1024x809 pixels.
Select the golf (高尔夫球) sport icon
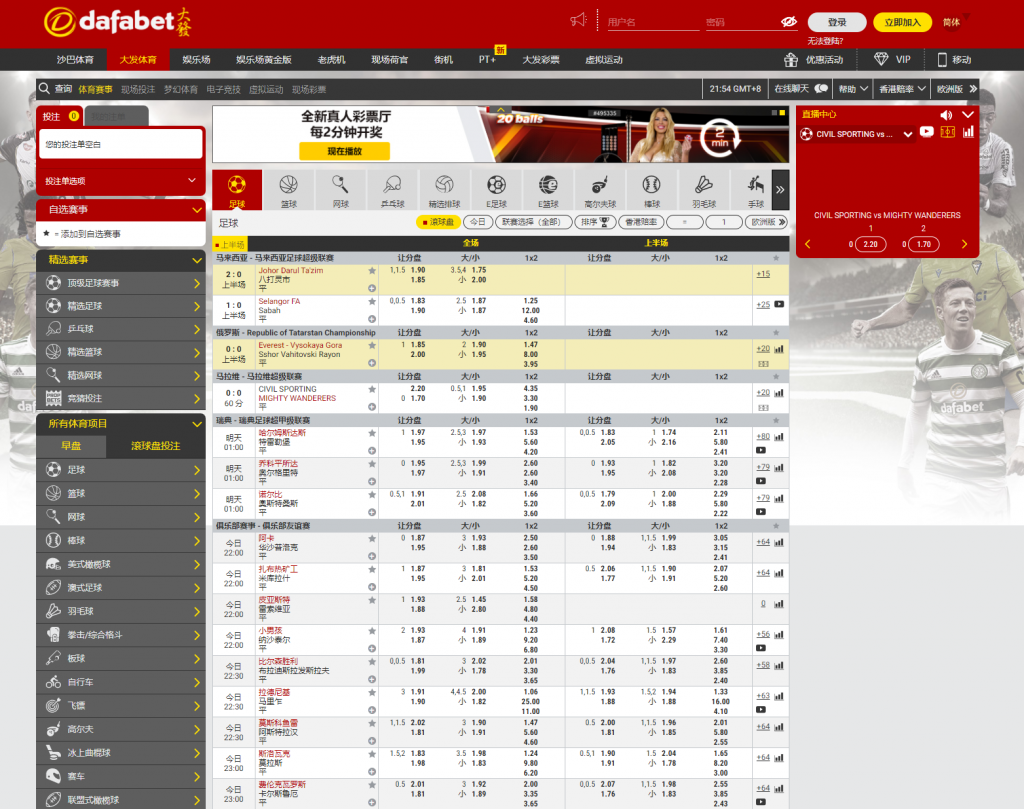pyautogui.click(x=600, y=189)
